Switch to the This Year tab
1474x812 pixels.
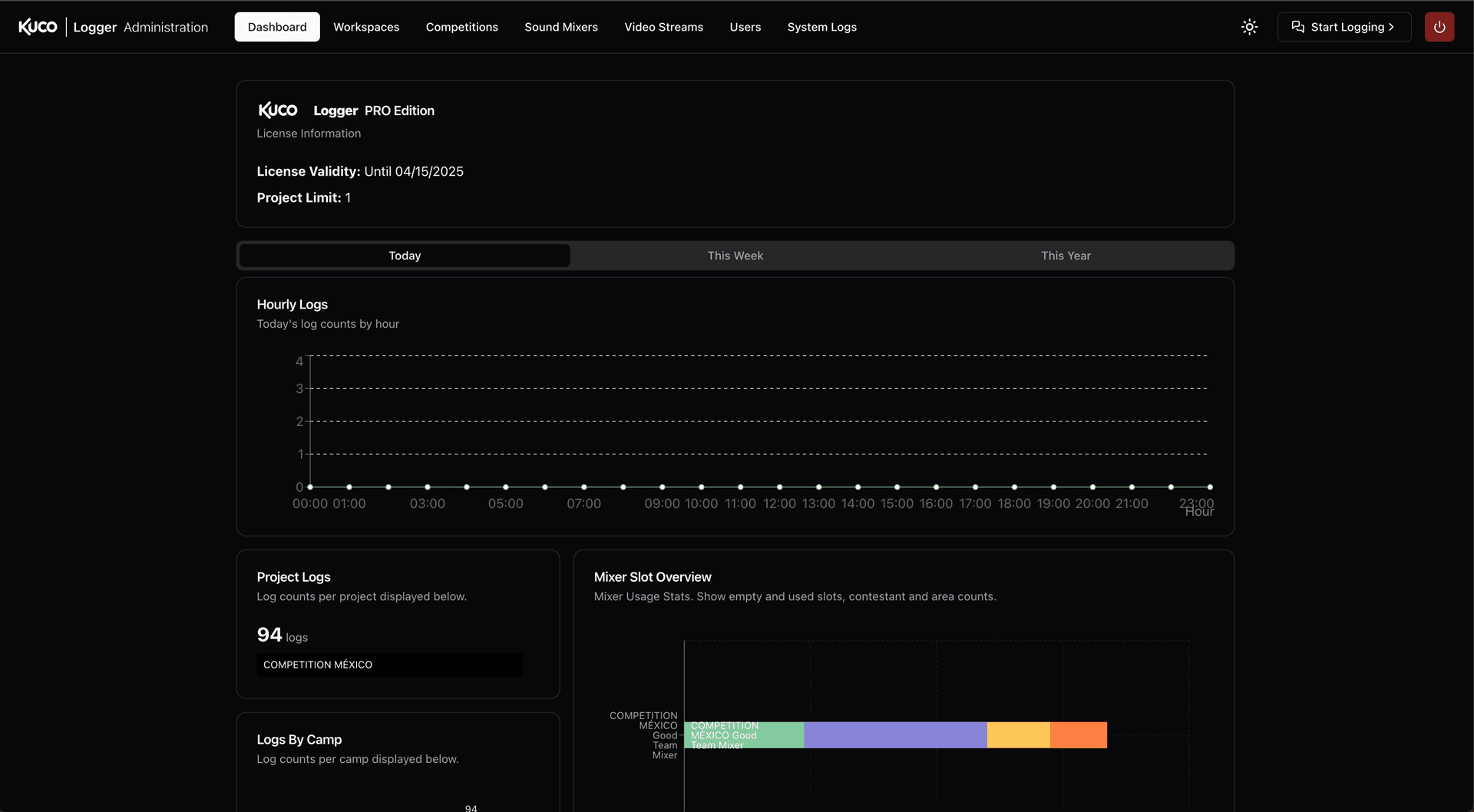[1066, 256]
